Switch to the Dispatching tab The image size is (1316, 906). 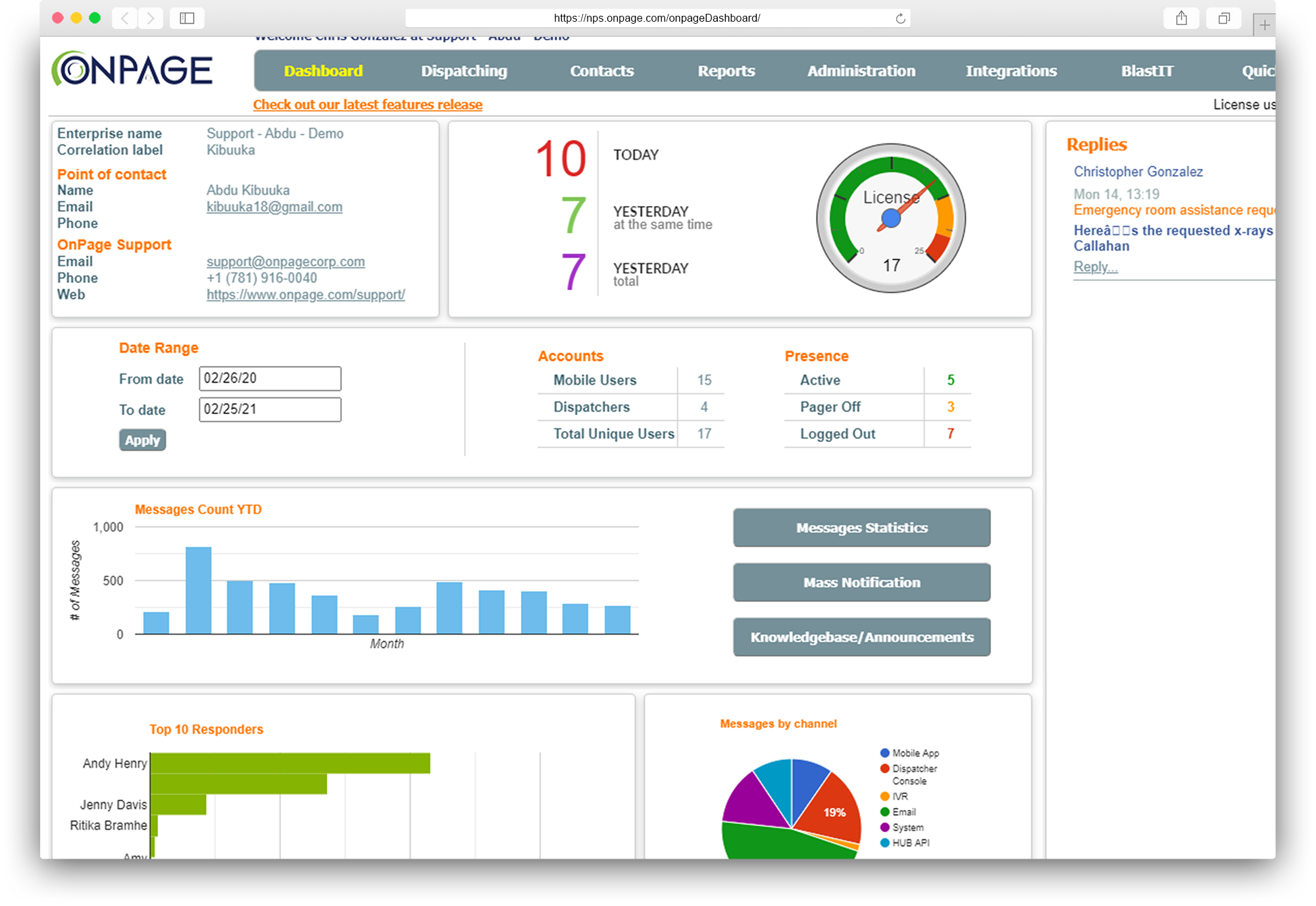464,71
